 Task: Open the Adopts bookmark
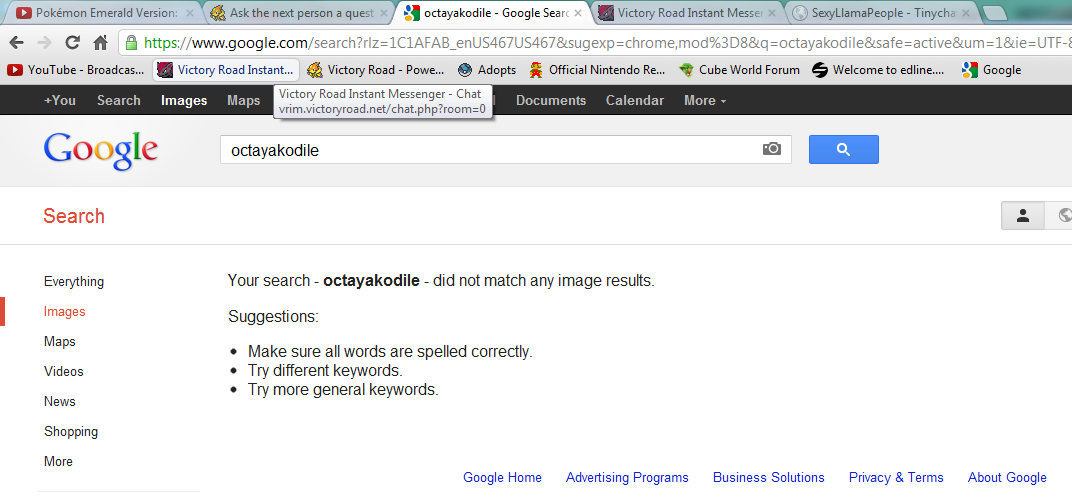coord(487,70)
